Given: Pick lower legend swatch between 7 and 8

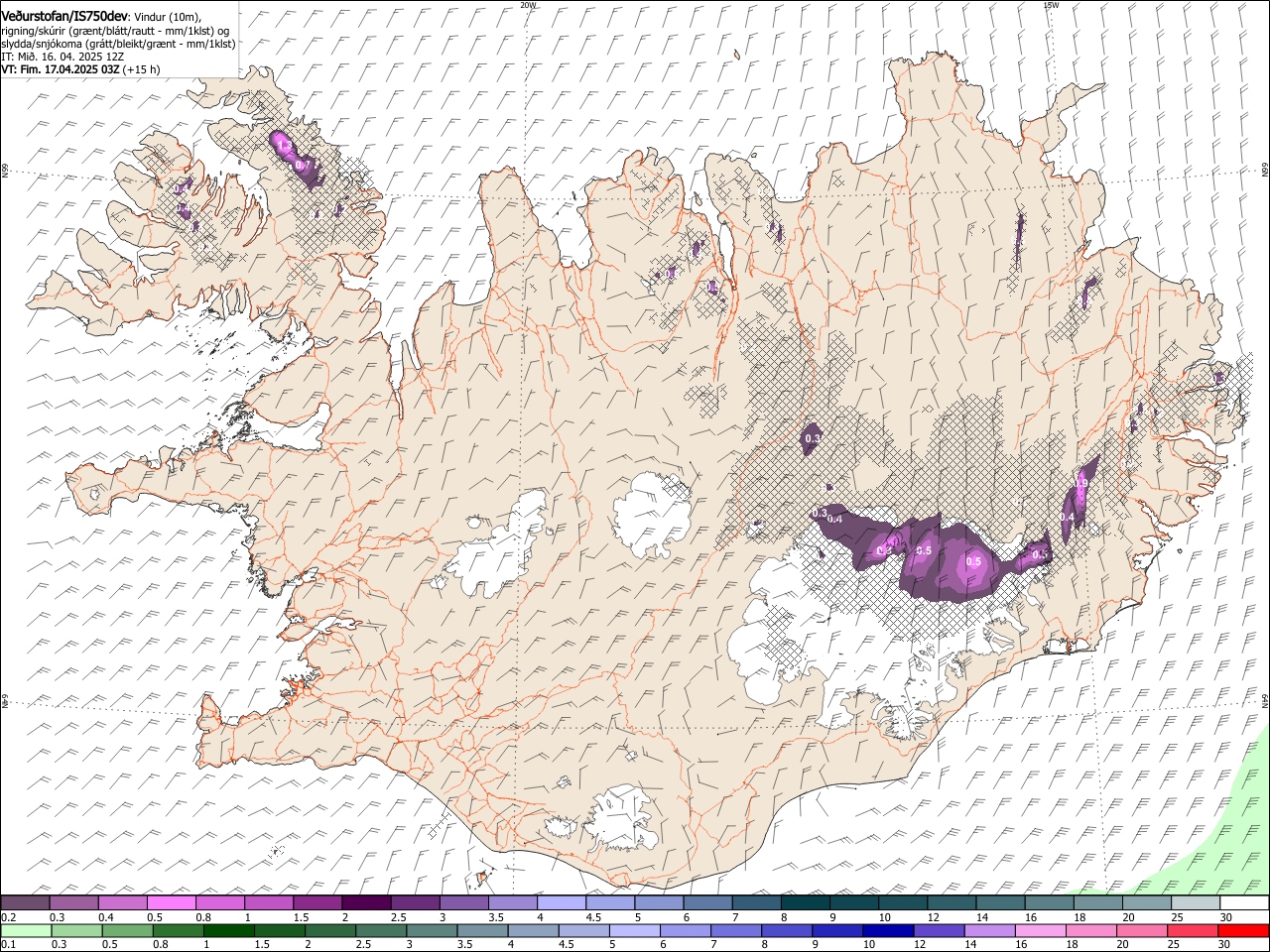Looking at the screenshot, I should click(x=736, y=930).
